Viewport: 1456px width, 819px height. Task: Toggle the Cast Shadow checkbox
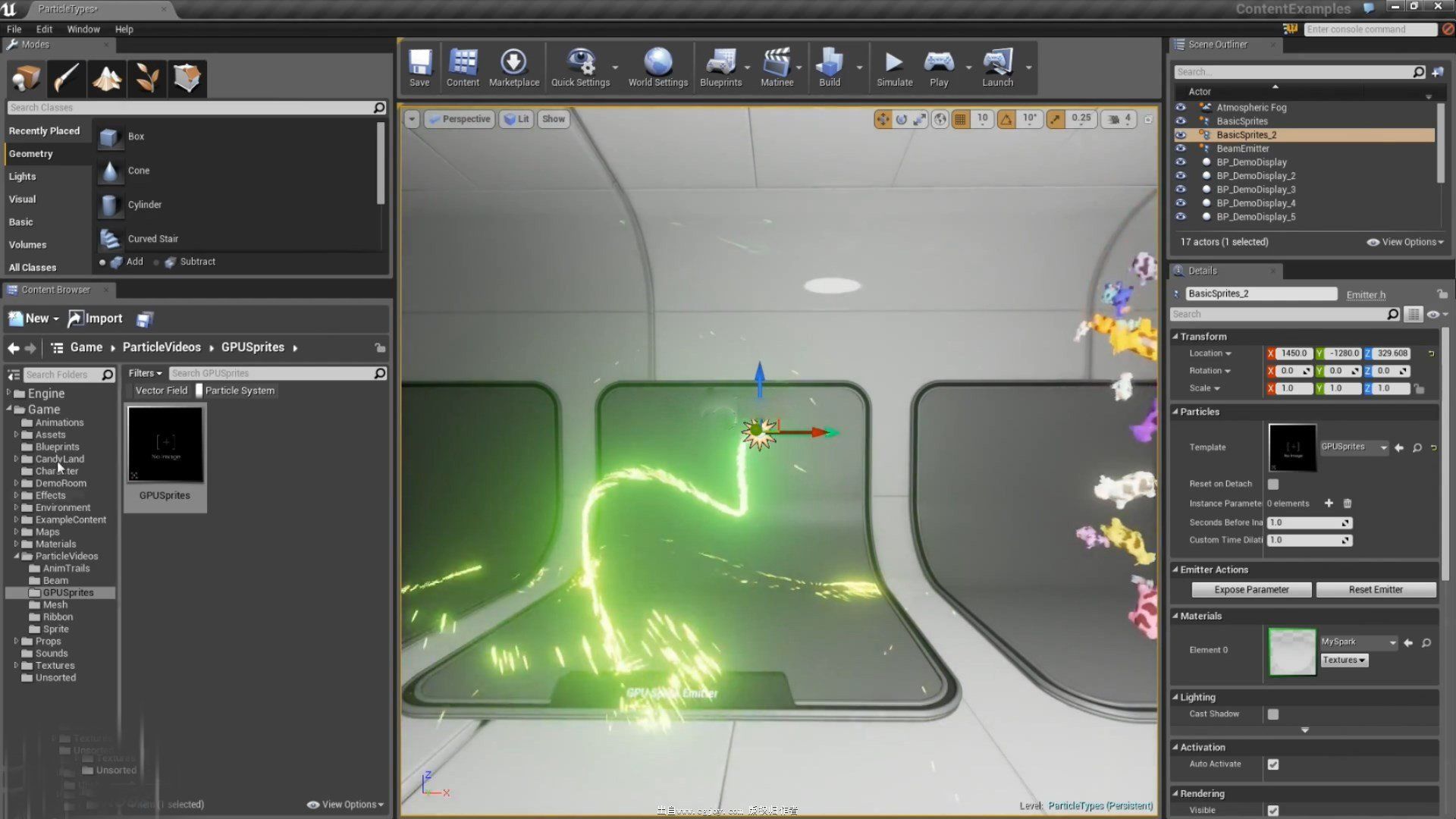coord(1273,714)
